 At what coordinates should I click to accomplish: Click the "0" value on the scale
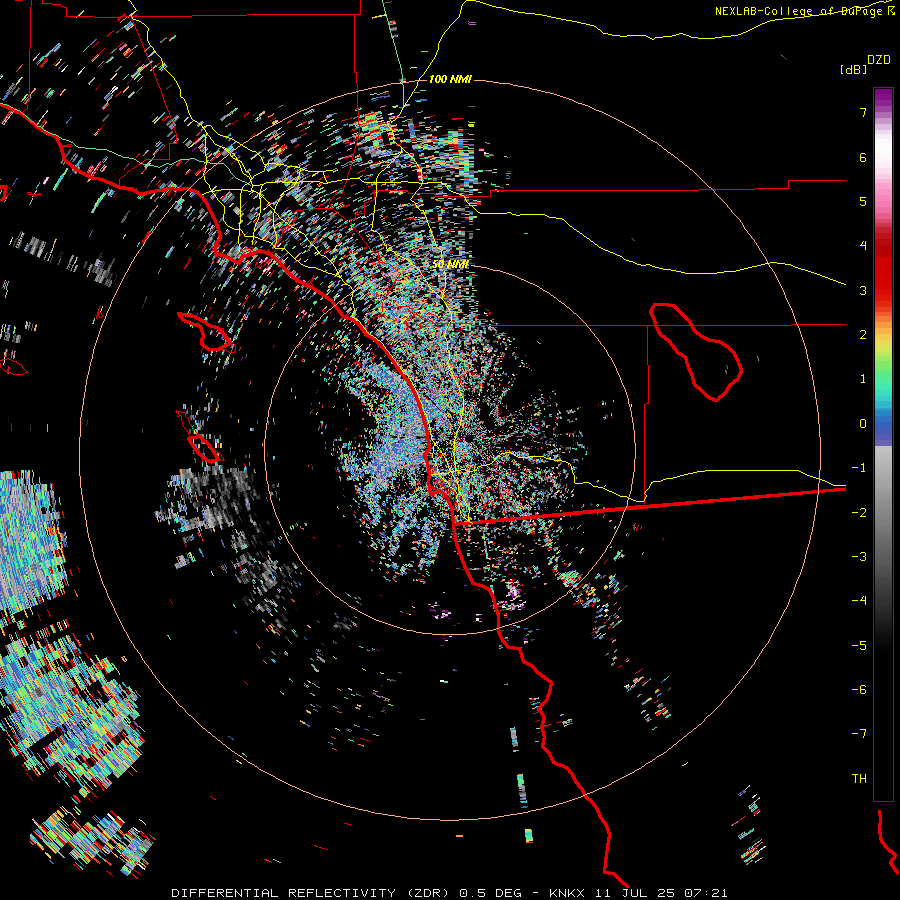(x=863, y=424)
